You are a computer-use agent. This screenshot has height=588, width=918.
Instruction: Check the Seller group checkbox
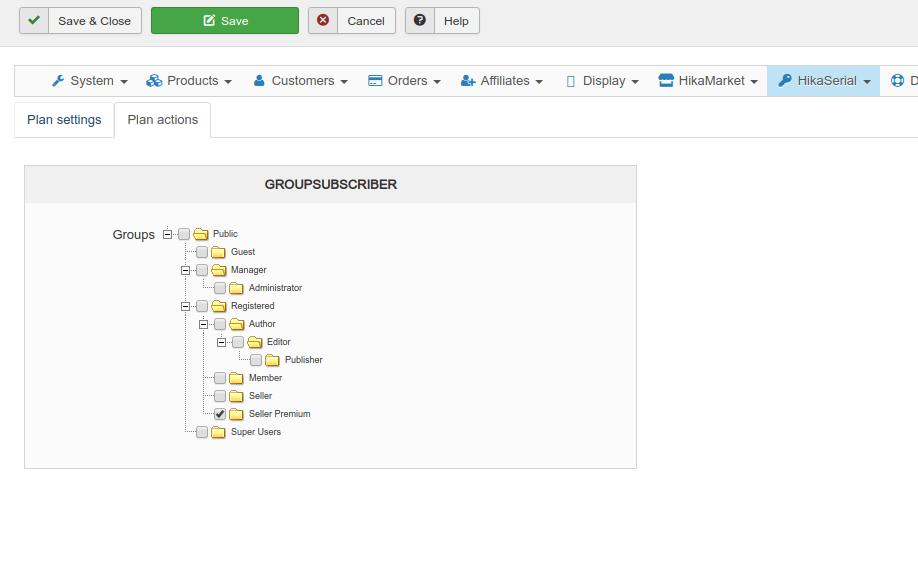220,396
